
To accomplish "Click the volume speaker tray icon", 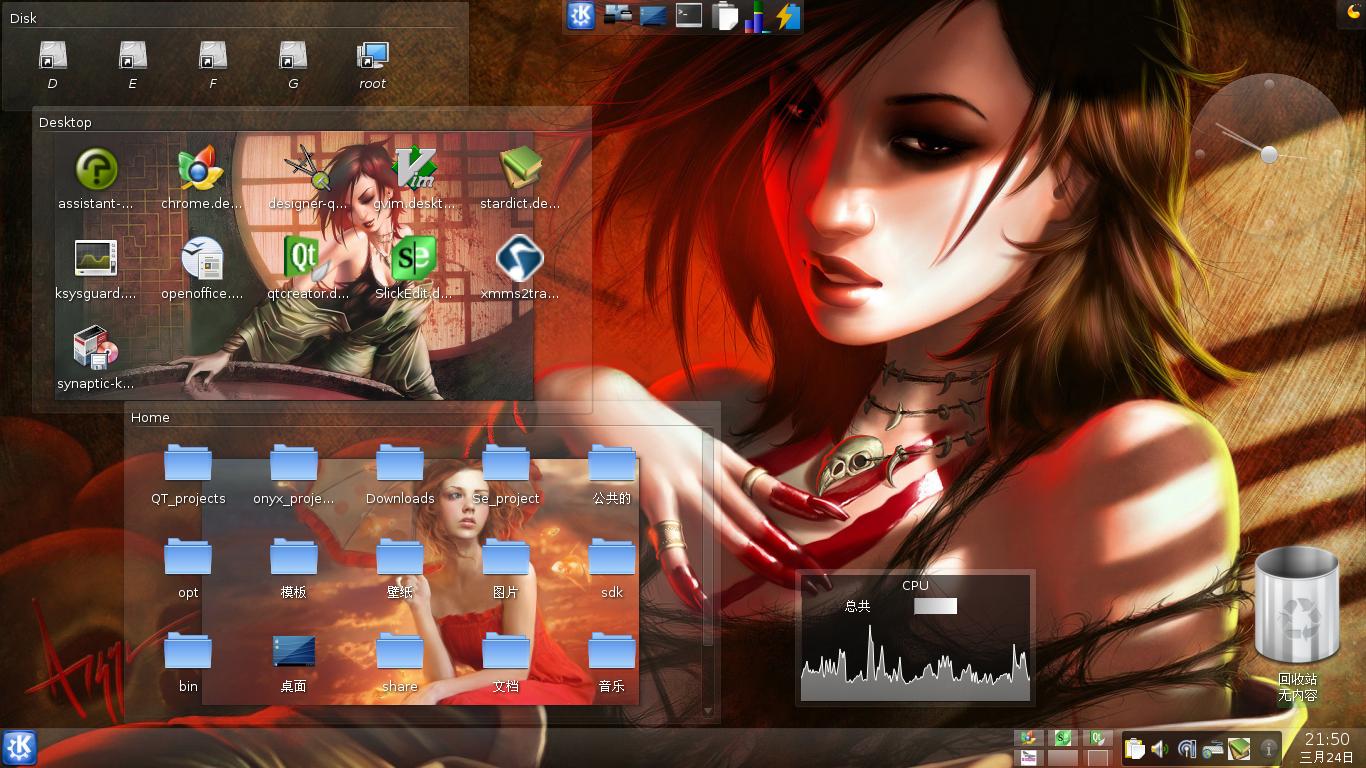I will (x=1160, y=748).
